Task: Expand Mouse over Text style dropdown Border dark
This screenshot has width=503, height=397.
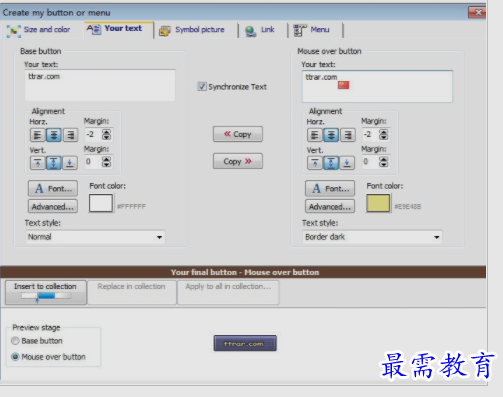Action: coord(372,237)
